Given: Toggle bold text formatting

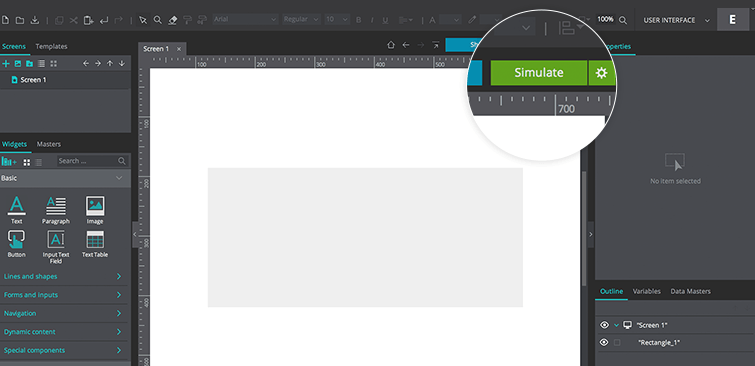Looking at the screenshot, I should click(x=358, y=20).
